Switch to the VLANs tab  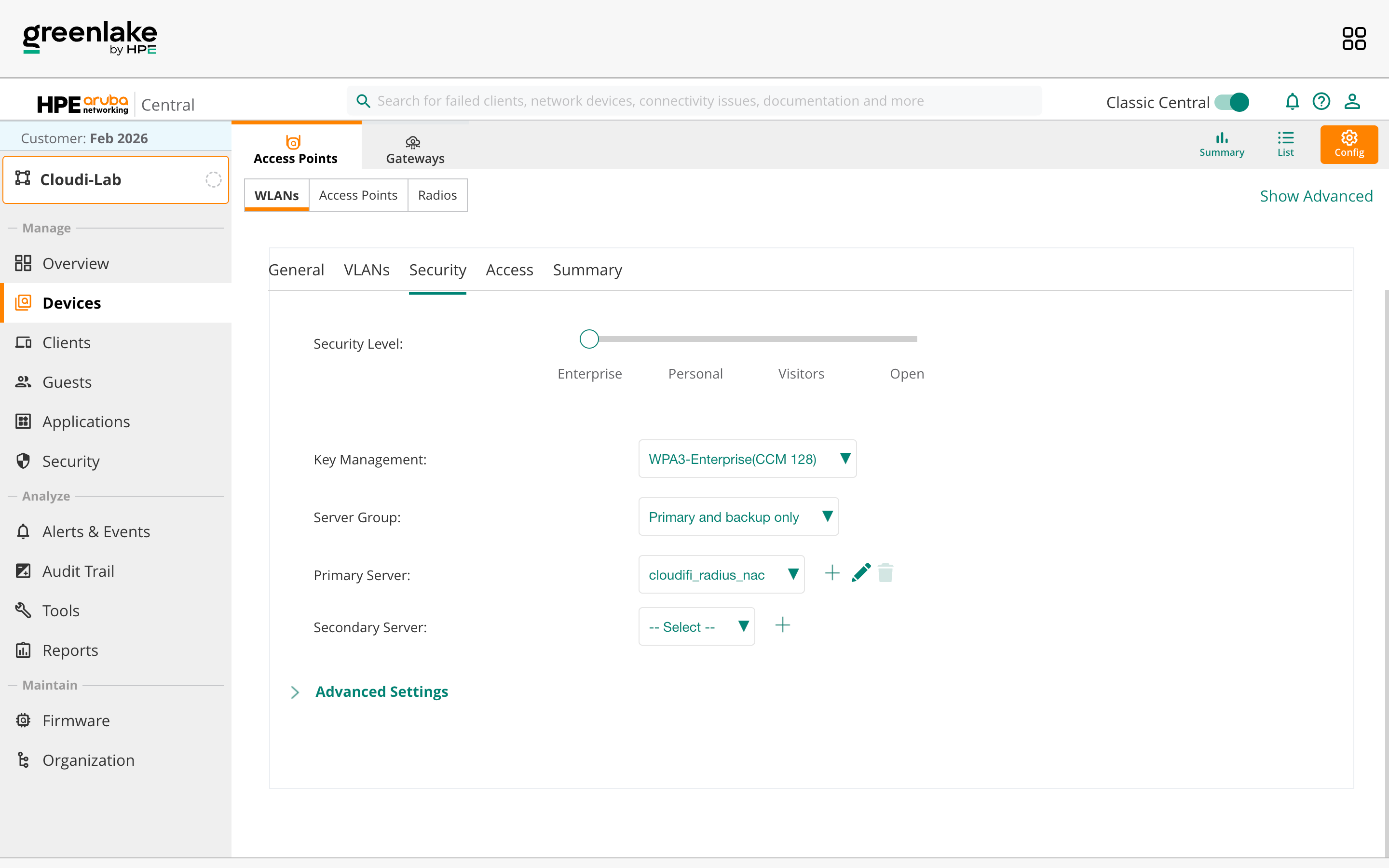[x=366, y=270]
